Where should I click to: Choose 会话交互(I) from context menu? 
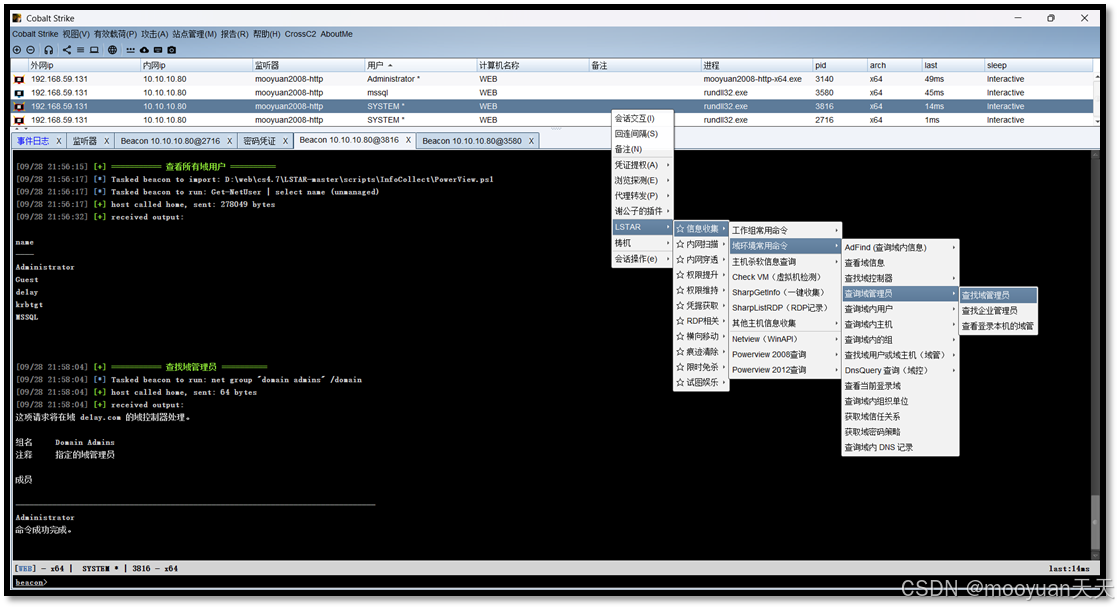[x=642, y=119]
